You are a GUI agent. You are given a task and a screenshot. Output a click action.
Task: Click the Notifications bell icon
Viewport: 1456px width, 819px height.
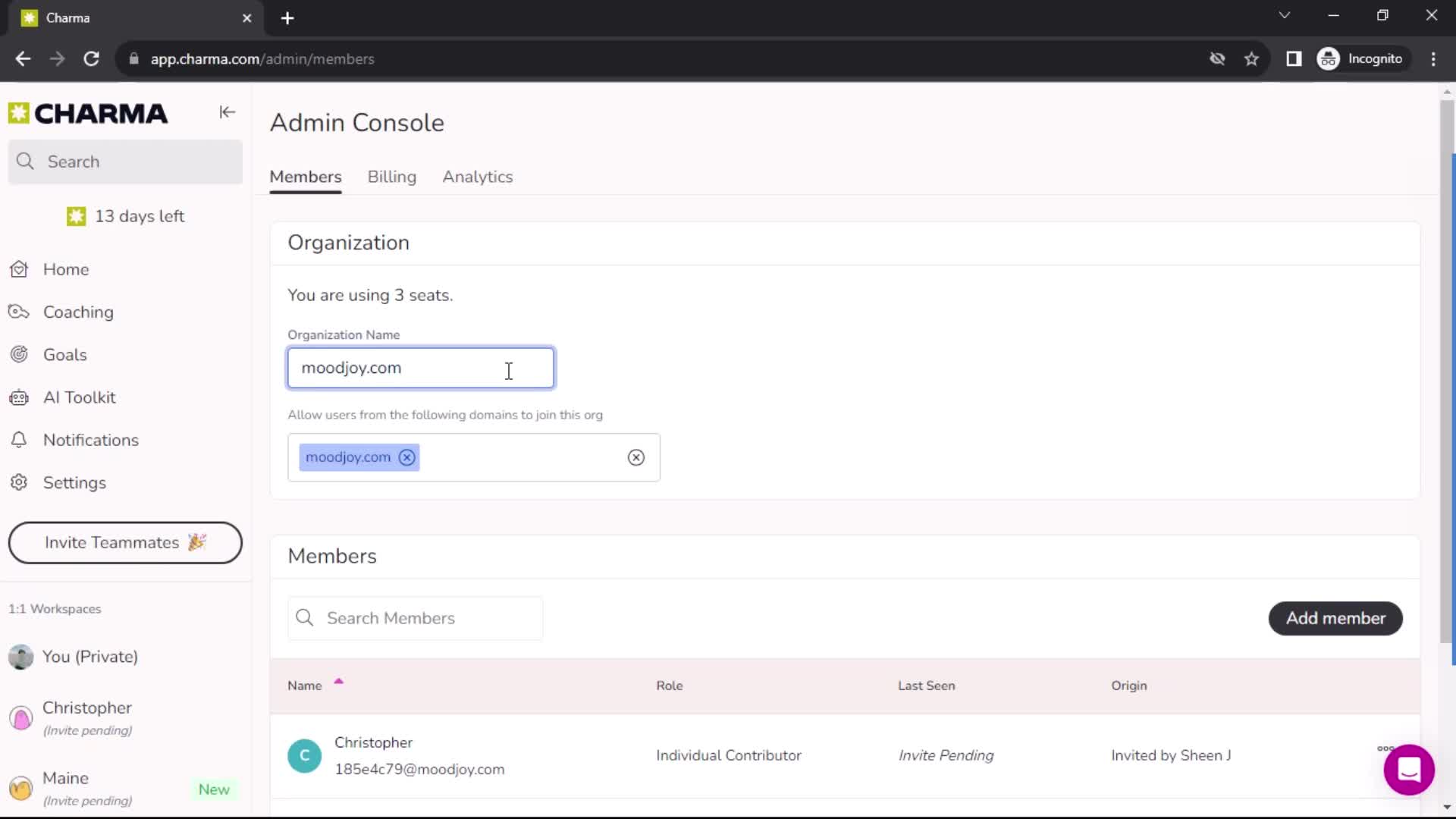tap(19, 440)
